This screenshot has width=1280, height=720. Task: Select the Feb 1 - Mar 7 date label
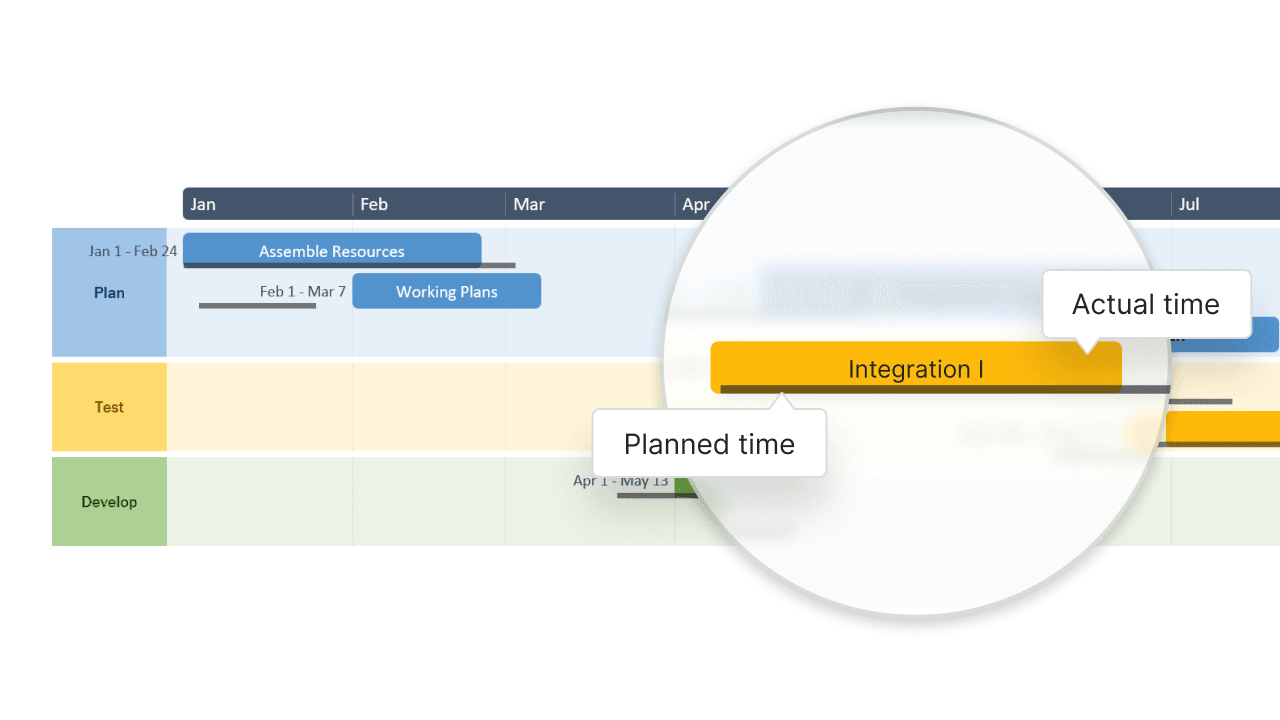302,292
